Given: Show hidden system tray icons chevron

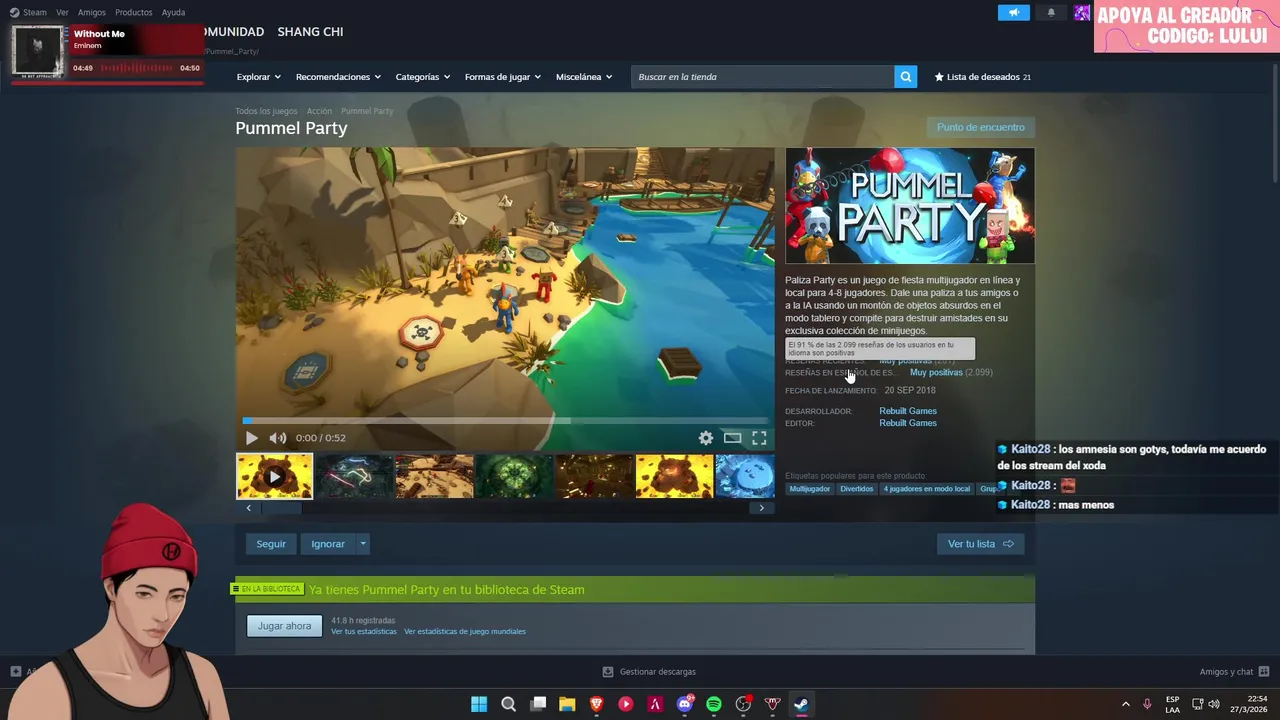Looking at the screenshot, I should [1125, 704].
